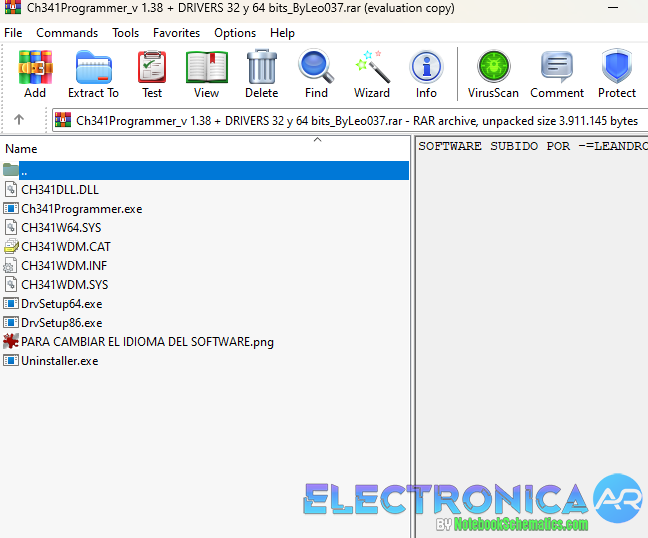Open the File menu
The width and height of the screenshot is (648, 538).
13,33
